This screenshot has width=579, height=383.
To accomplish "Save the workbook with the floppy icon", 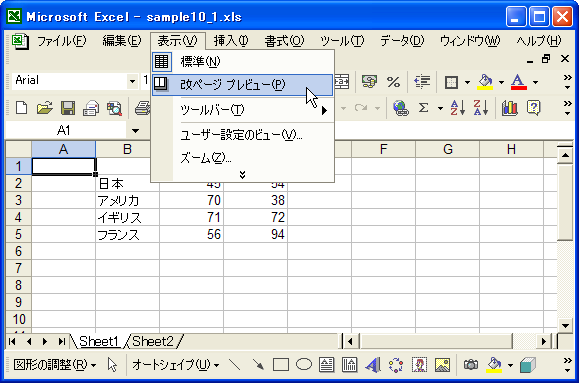I will (x=68, y=109).
